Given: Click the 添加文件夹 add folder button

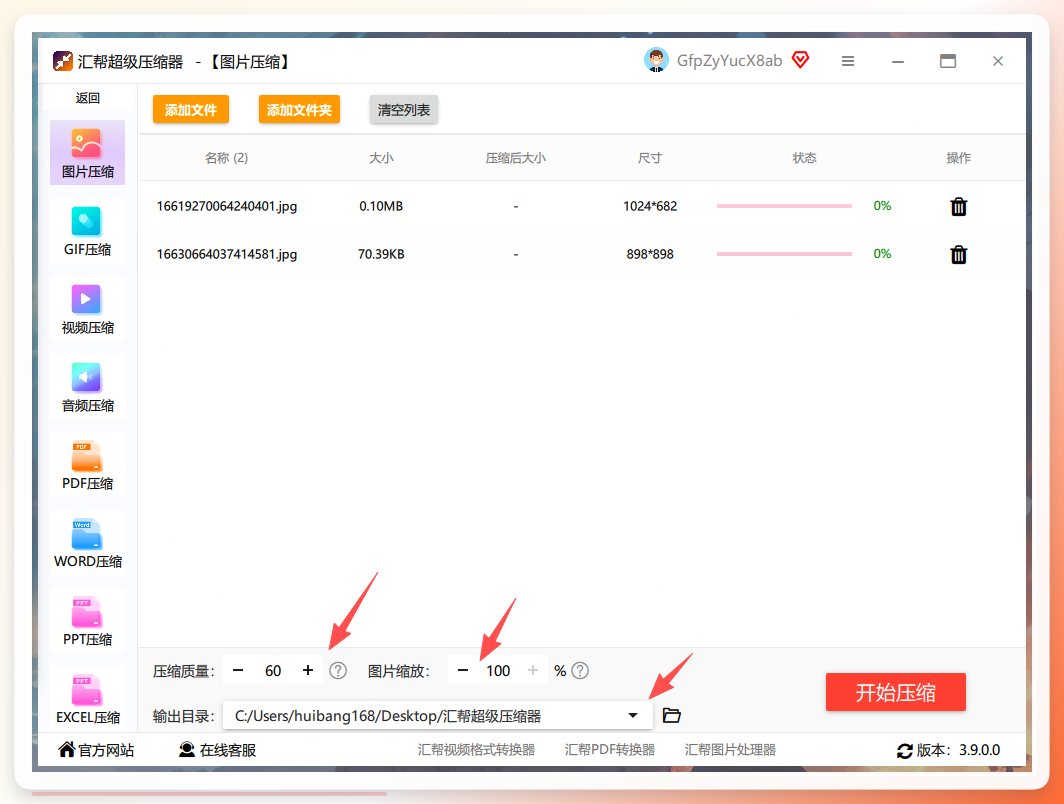Looking at the screenshot, I should tap(299, 110).
